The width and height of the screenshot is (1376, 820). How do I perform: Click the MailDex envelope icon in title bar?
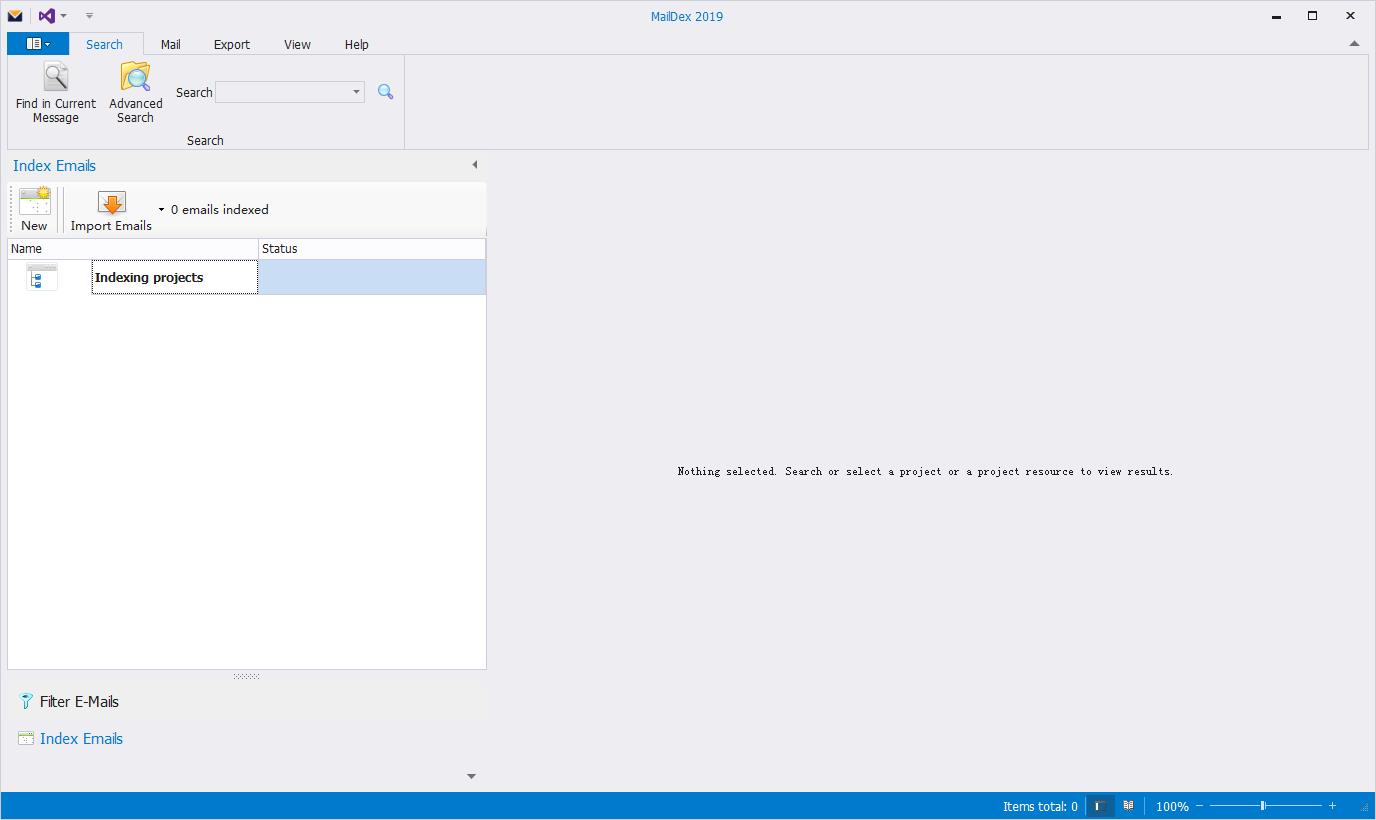point(14,15)
